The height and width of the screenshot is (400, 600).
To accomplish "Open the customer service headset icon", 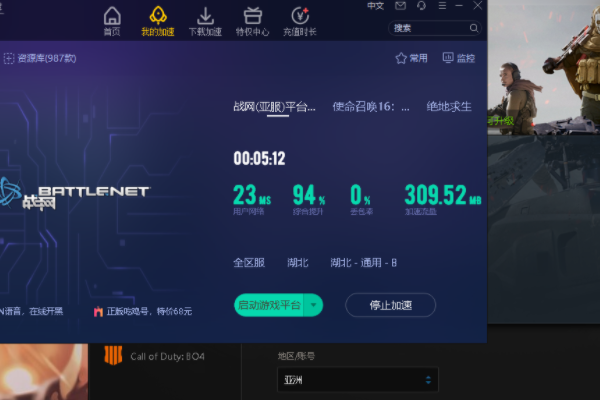I will [421, 6].
